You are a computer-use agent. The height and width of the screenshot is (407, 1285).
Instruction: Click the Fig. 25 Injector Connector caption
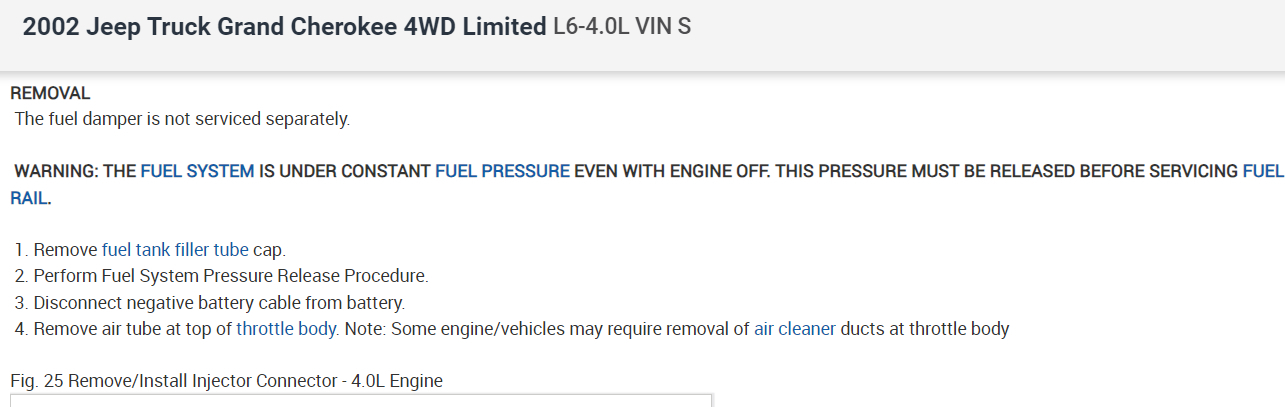click(226, 380)
